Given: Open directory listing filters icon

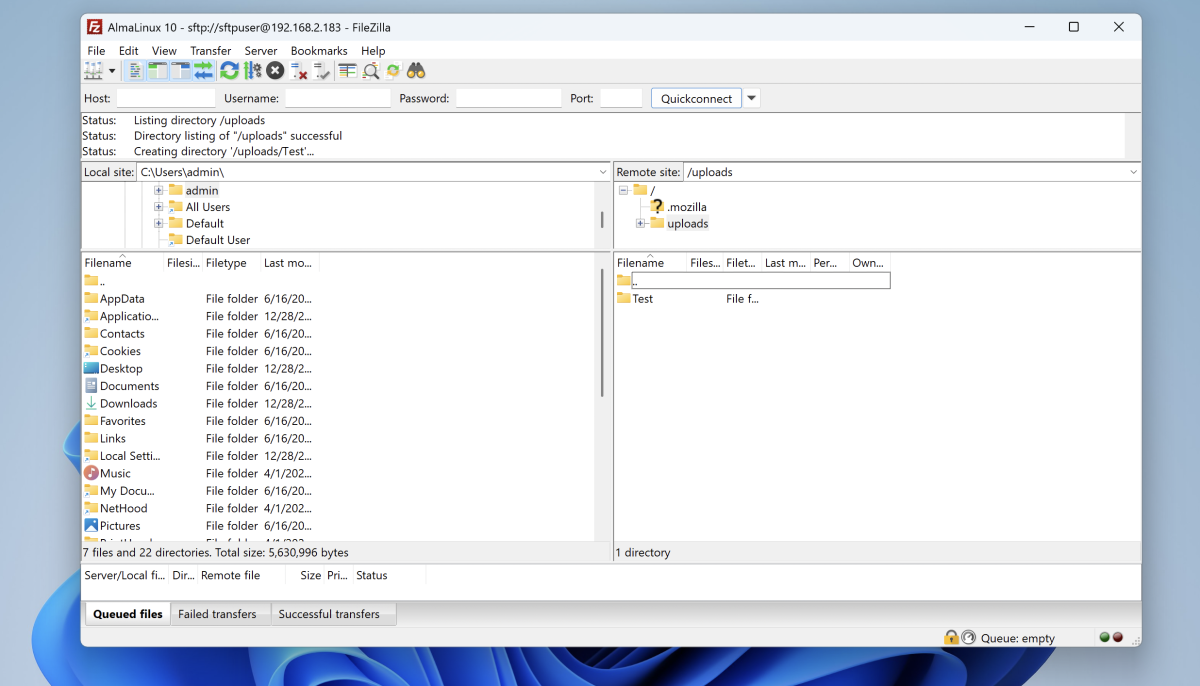Looking at the screenshot, I should coord(347,71).
